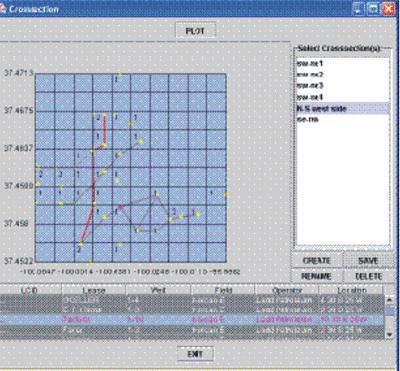Click the PLOT button
400x371 pixels.
click(195, 31)
